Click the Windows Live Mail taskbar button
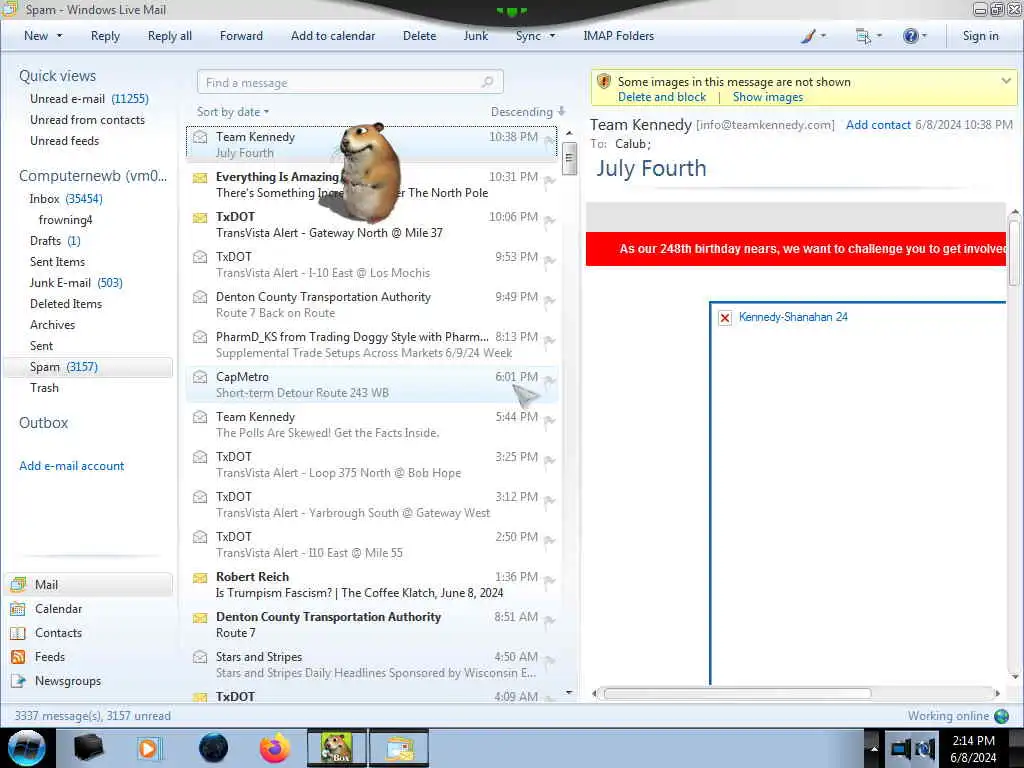Screen dimensions: 1024x768 coord(399,748)
